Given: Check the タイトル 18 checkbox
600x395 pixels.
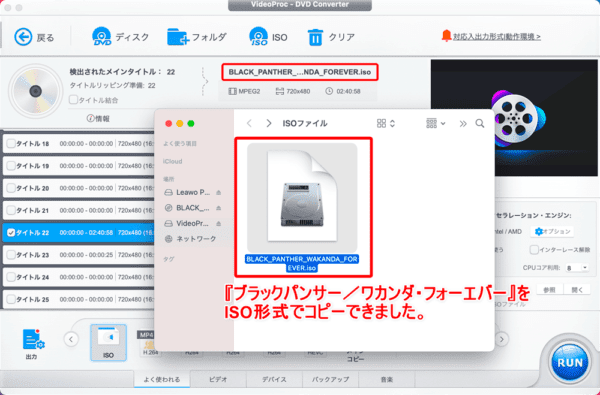Looking at the screenshot, I should [11, 144].
